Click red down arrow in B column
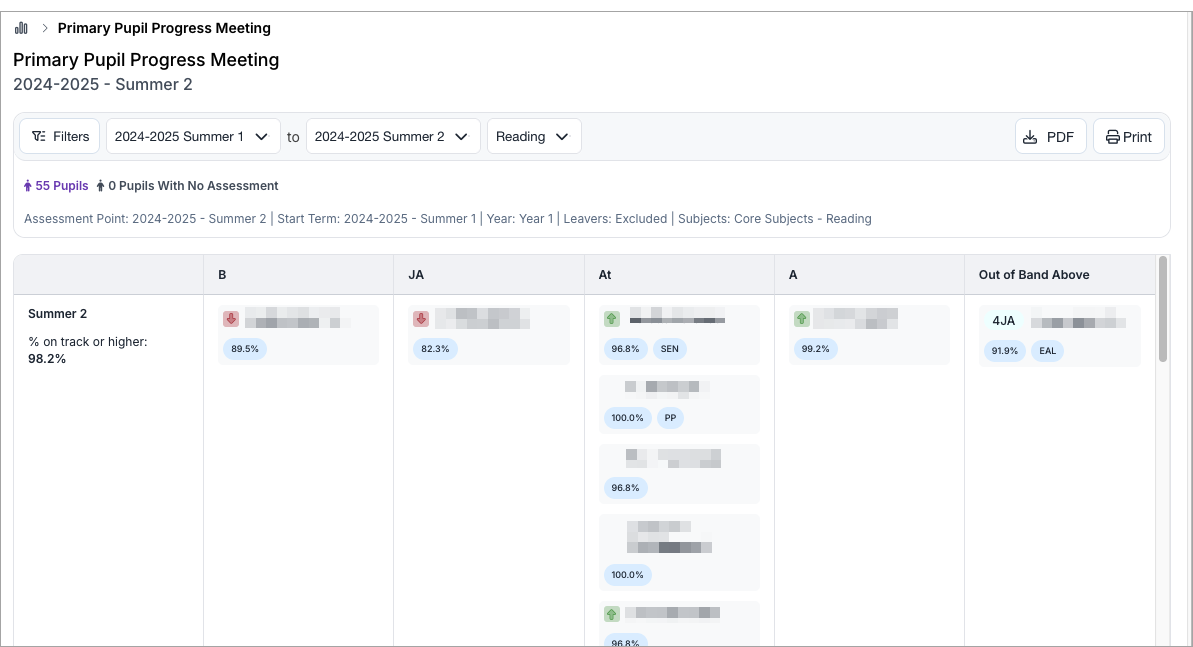Viewport: 1193px width, 647px height. [231, 319]
